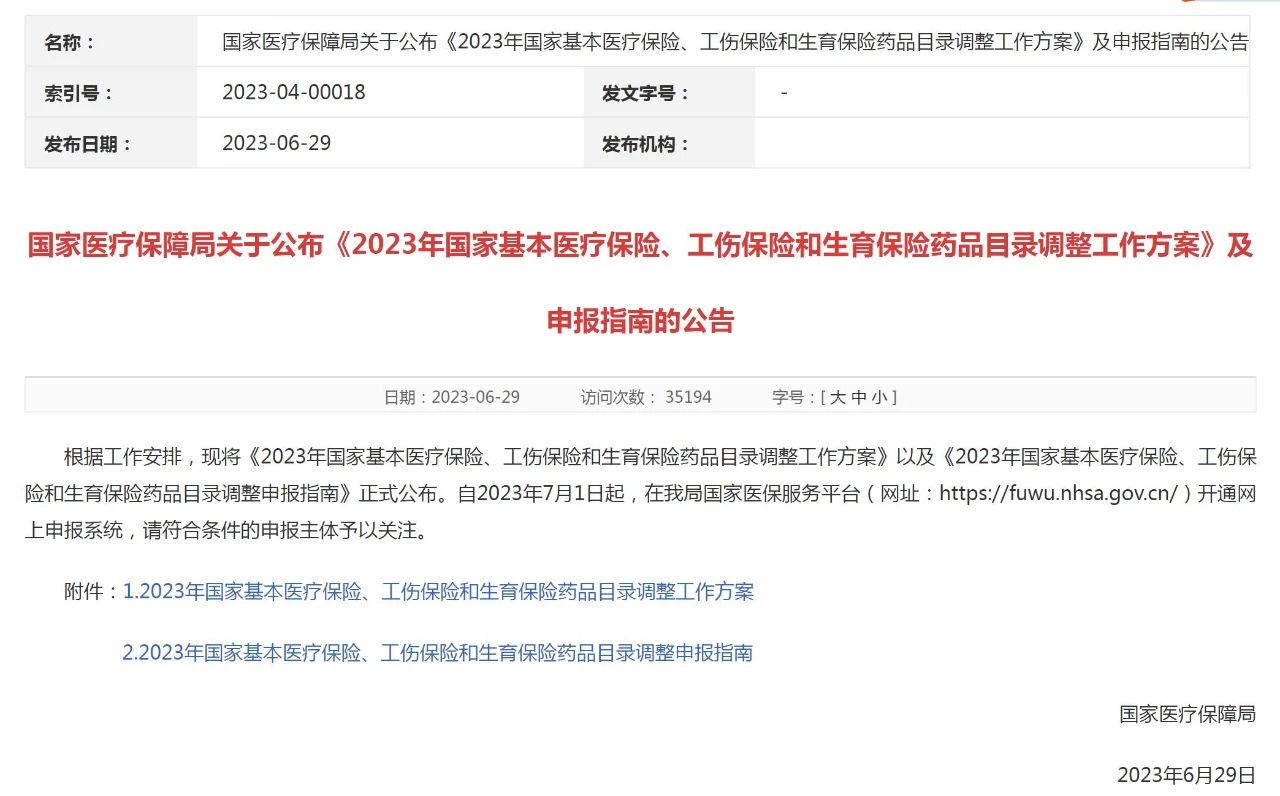Click the 索引号 label cell
The width and height of the screenshot is (1280, 796).
click(111, 93)
